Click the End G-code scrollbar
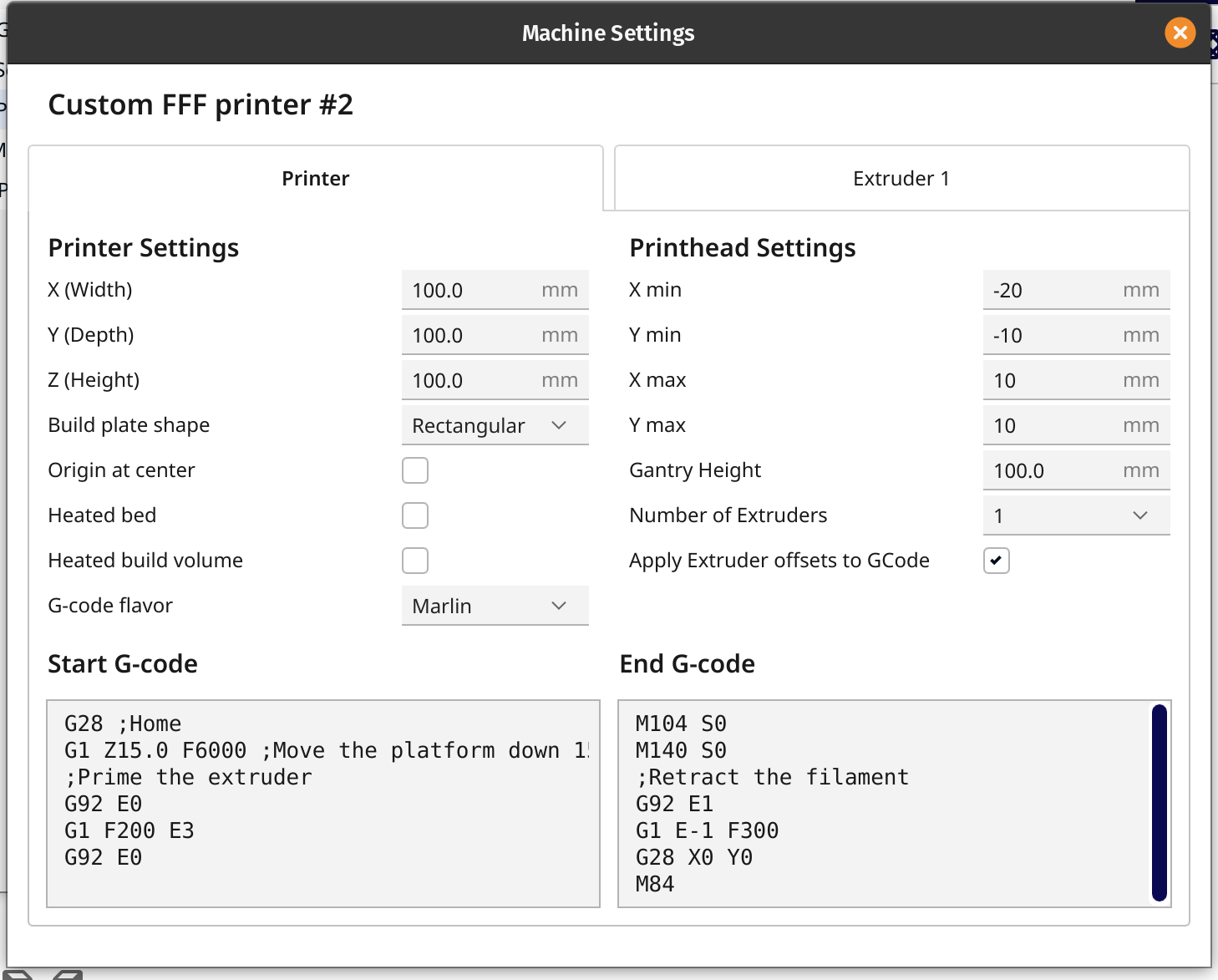This screenshot has height=980, width=1218. tap(1158, 802)
